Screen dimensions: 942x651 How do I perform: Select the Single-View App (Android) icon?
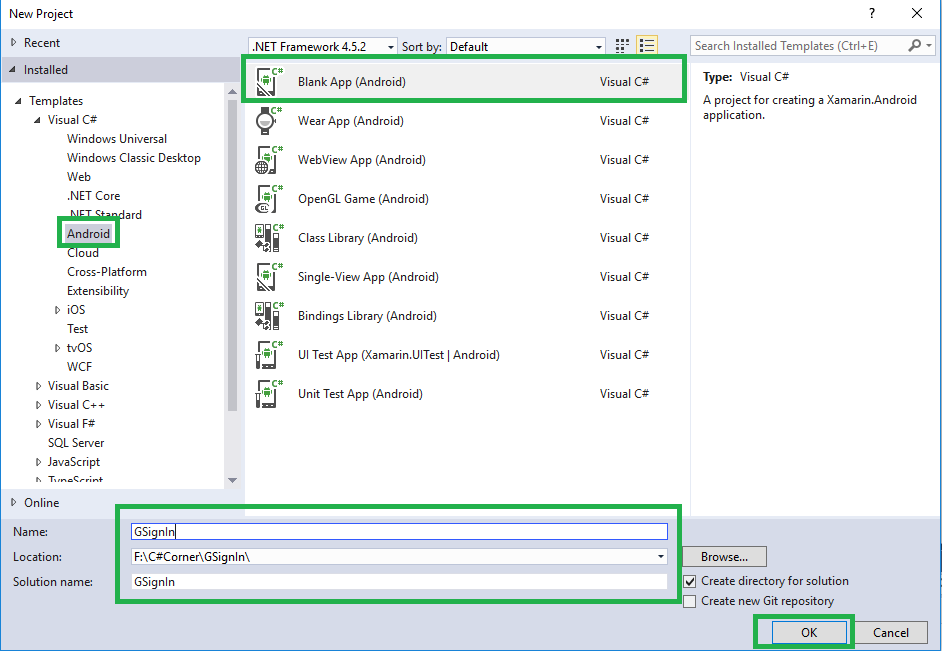click(269, 277)
